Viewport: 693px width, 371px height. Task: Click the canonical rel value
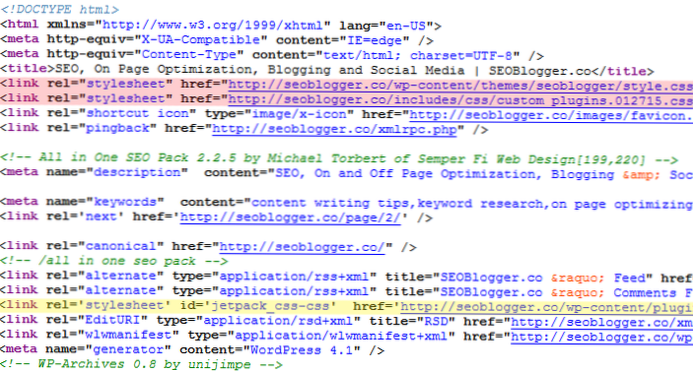point(121,246)
